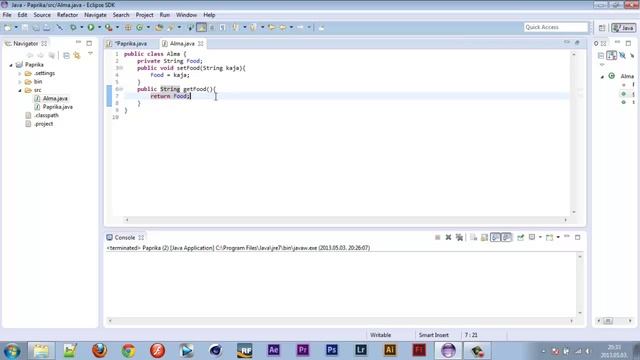Open the Navigate menu
Screen dimensions: 640x360
point(95,15)
